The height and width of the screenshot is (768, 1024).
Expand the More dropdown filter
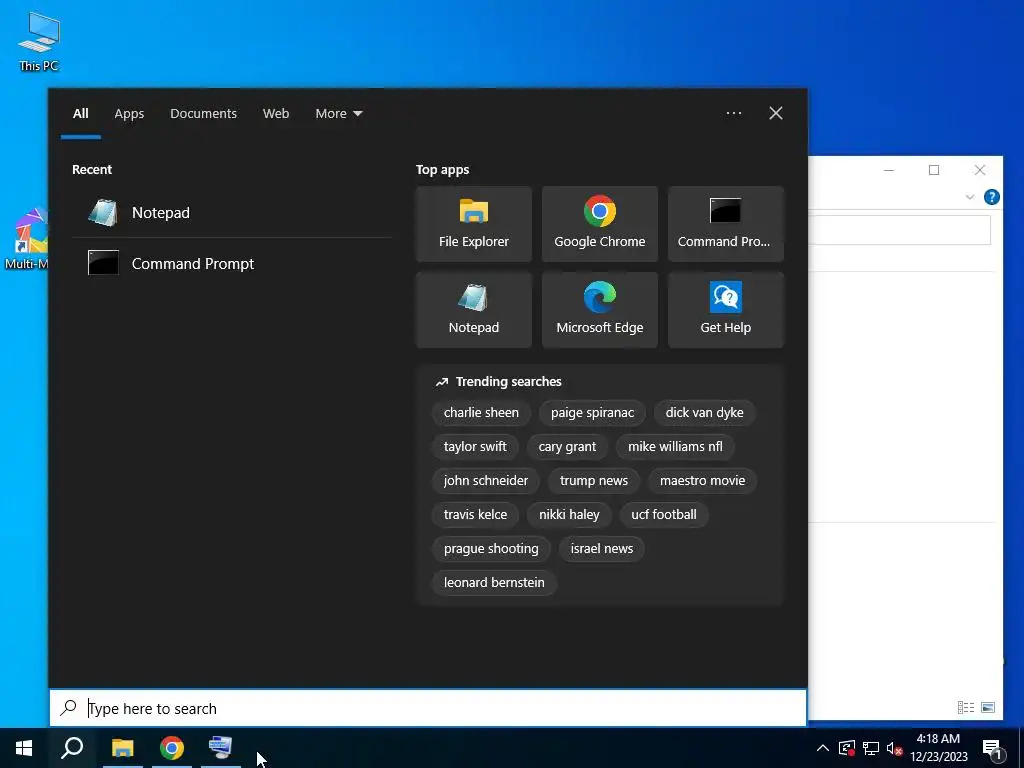click(338, 113)
